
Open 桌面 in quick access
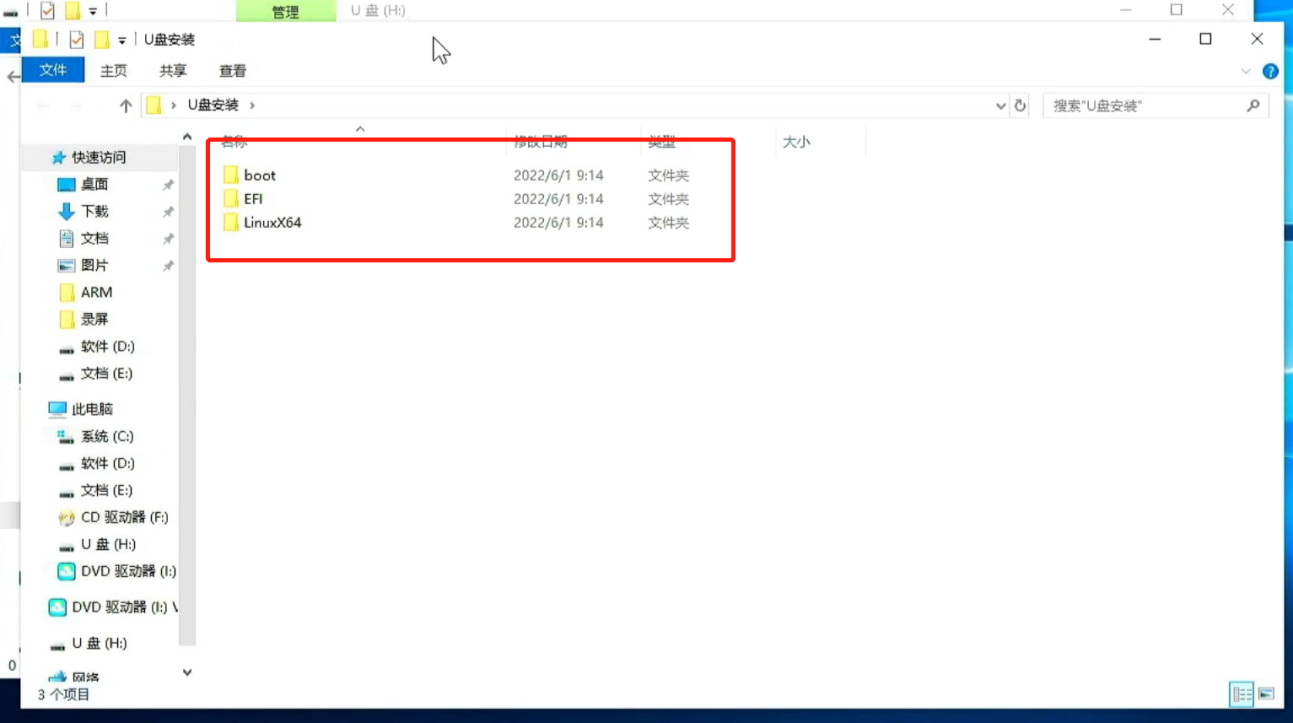pos(95,184)
